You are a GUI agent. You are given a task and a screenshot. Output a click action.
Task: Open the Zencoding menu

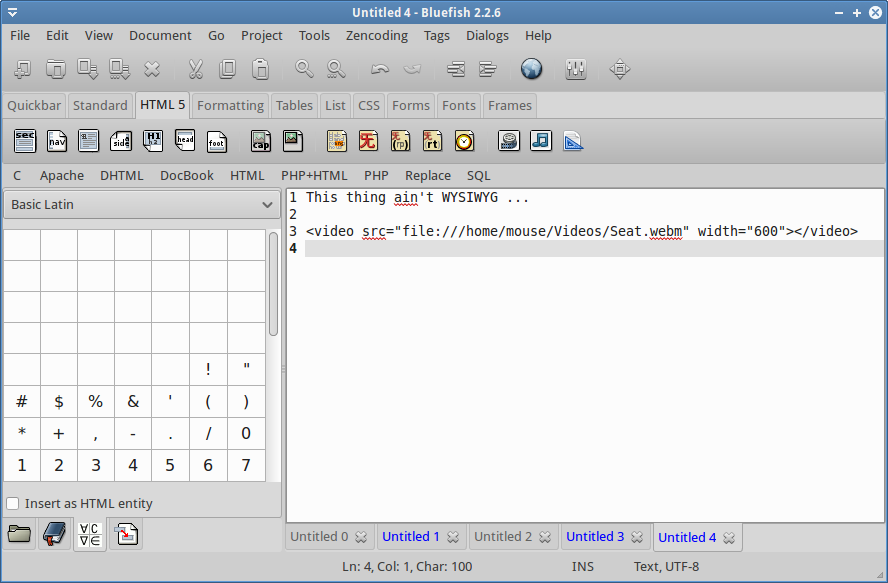click(x=377, y=36)
